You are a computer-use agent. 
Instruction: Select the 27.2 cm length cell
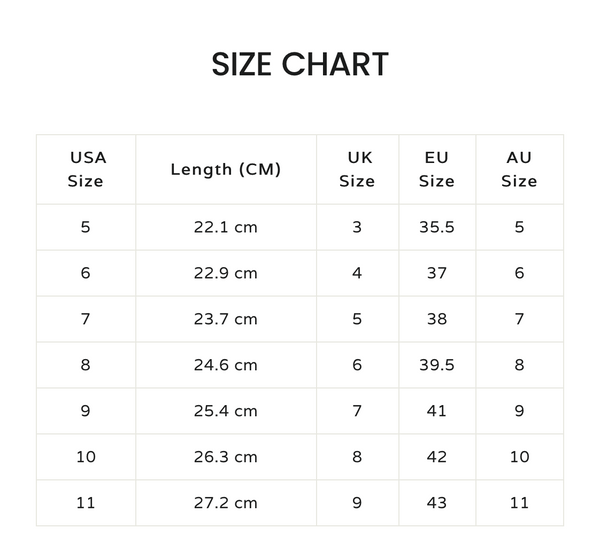click(x=226, y=503)
